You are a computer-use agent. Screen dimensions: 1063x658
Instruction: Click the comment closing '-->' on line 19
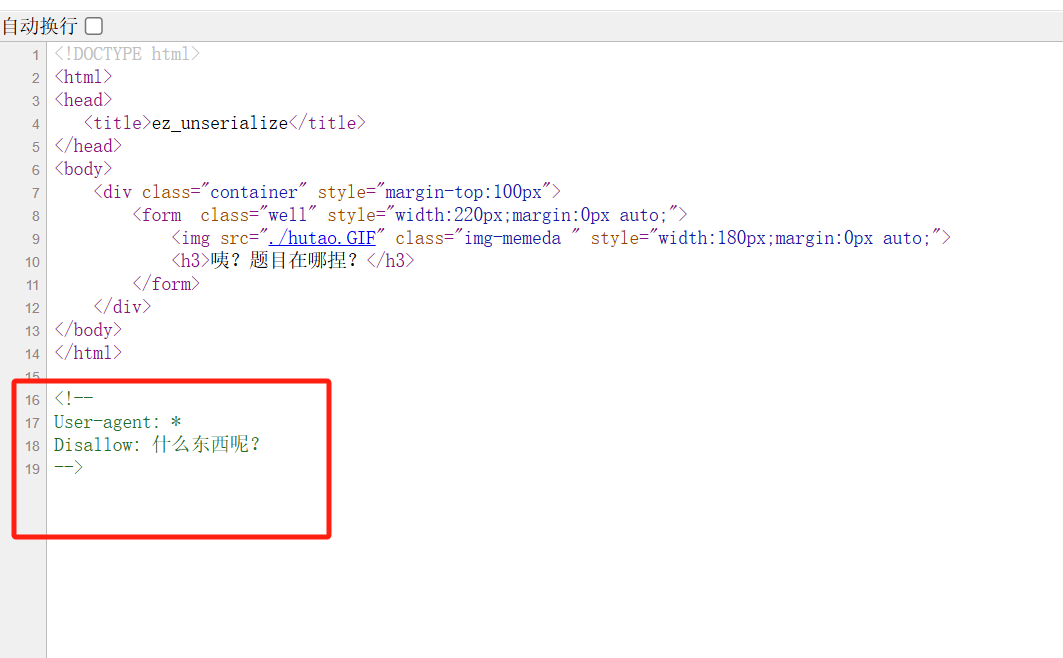pos(68,468)
